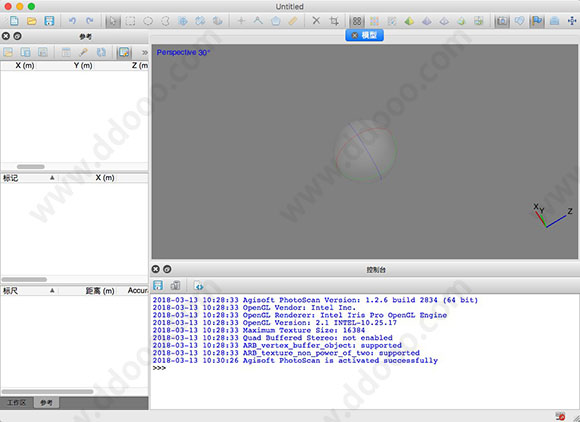Activate the Rotate region tool
Screen dimensions: 580x422
pos(218,21)
